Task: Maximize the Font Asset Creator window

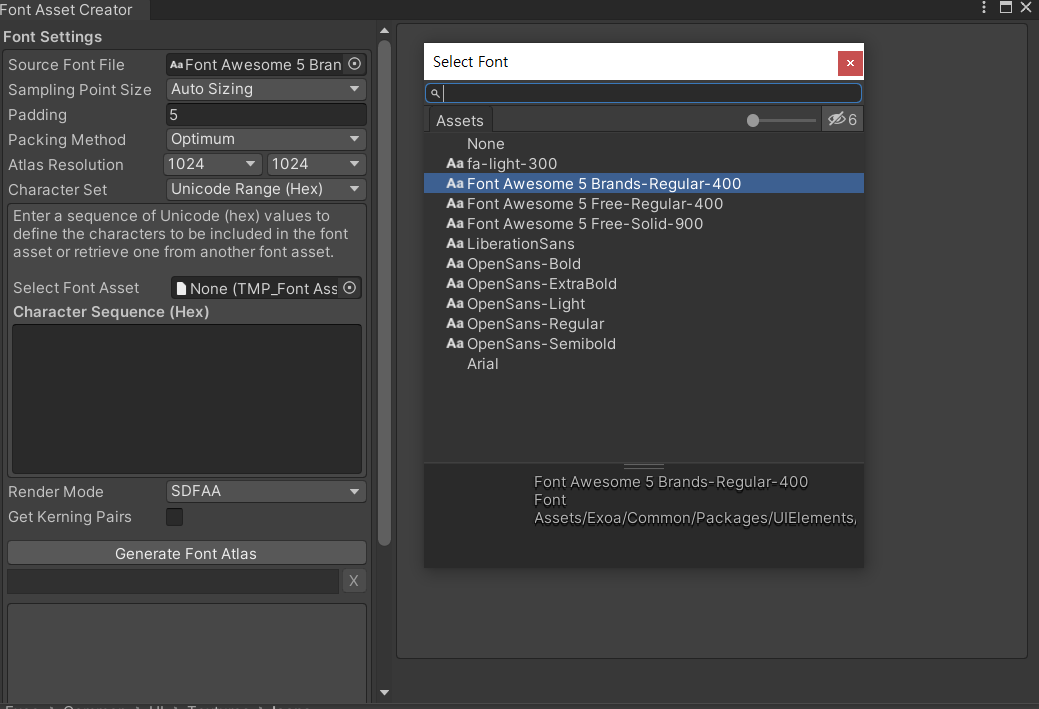Action: pos(1006,7)
